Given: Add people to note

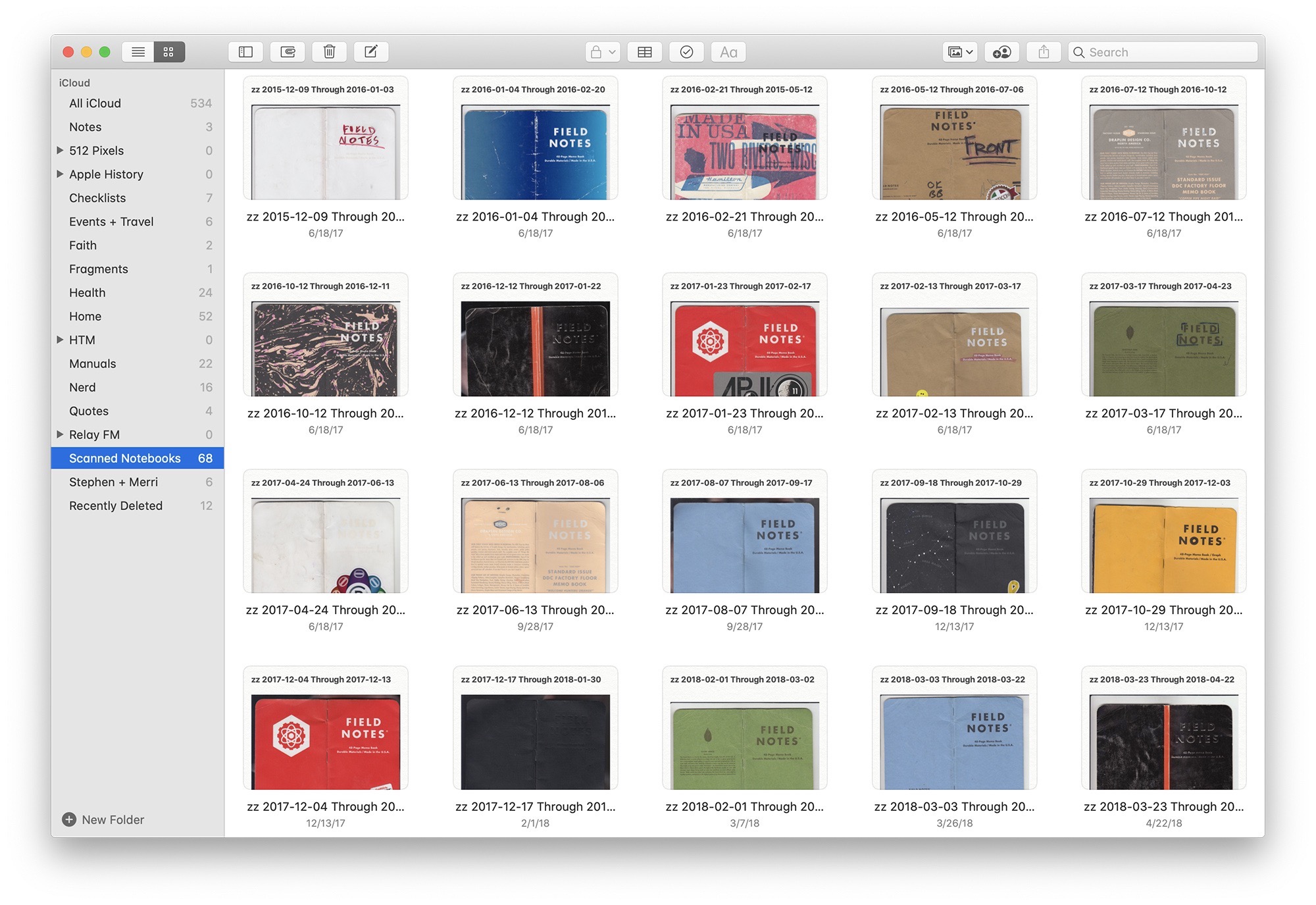Looking at the screenshot, I should pyautogui.click(x=1002, y=52).
